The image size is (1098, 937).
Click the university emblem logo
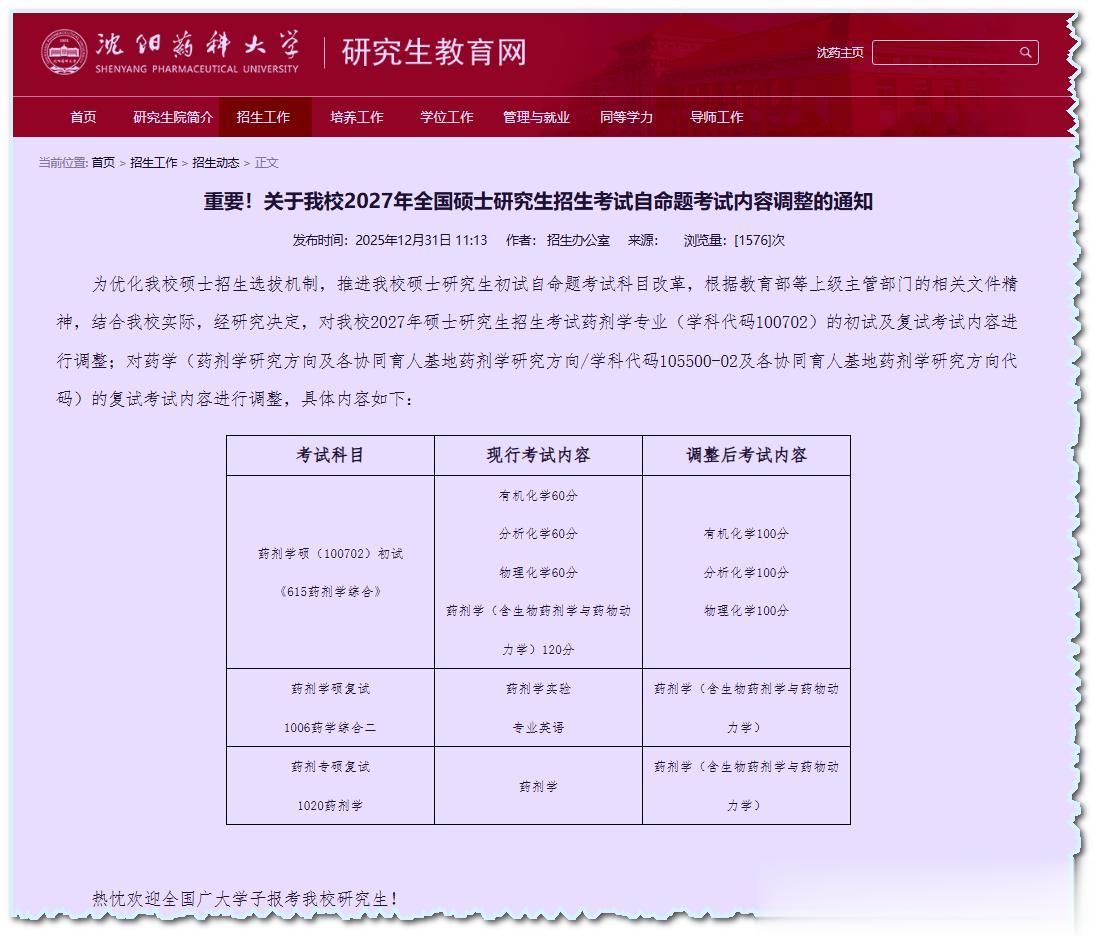click(64, 52)
